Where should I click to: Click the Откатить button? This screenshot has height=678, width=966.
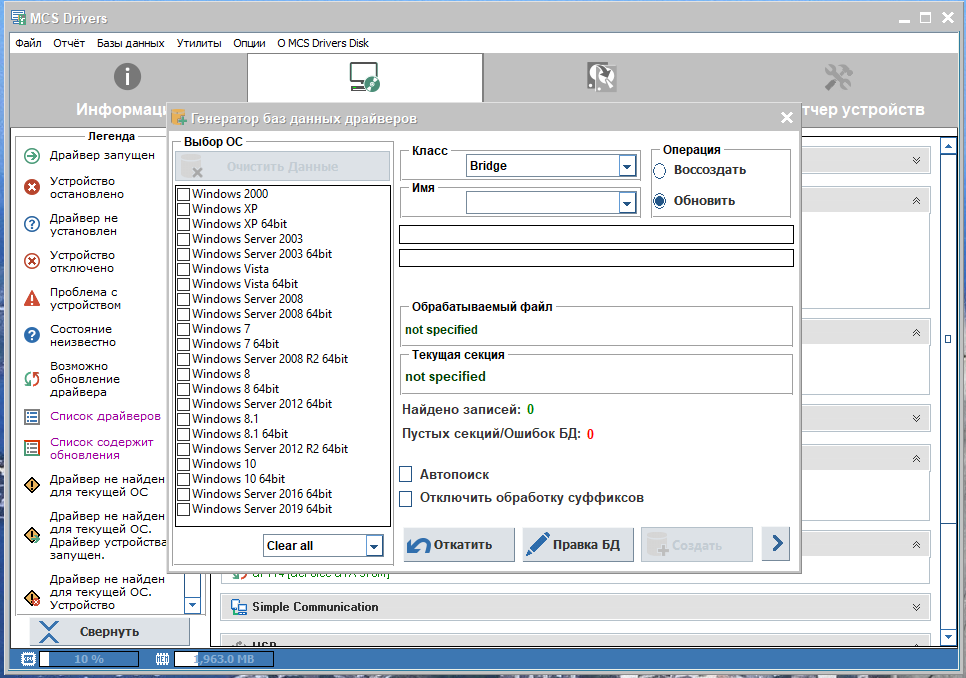click(459, 545)
